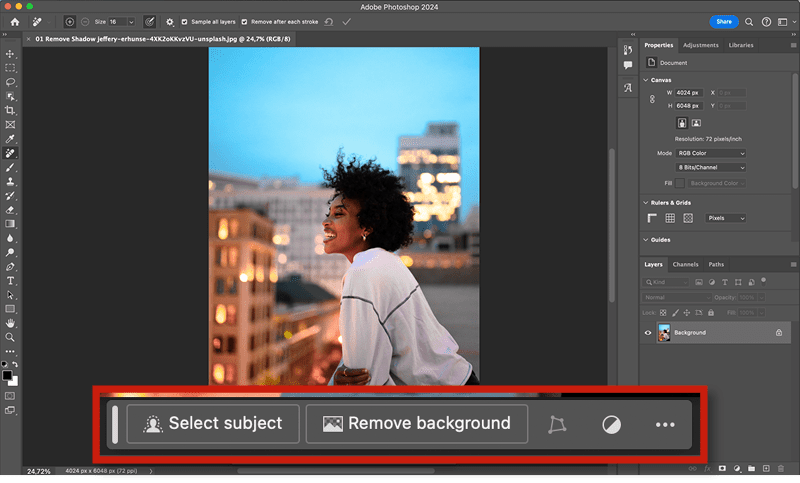This screenshot has width=800, height=483.
Task: Select the Eraser tool
Action: tap(10, 210)
